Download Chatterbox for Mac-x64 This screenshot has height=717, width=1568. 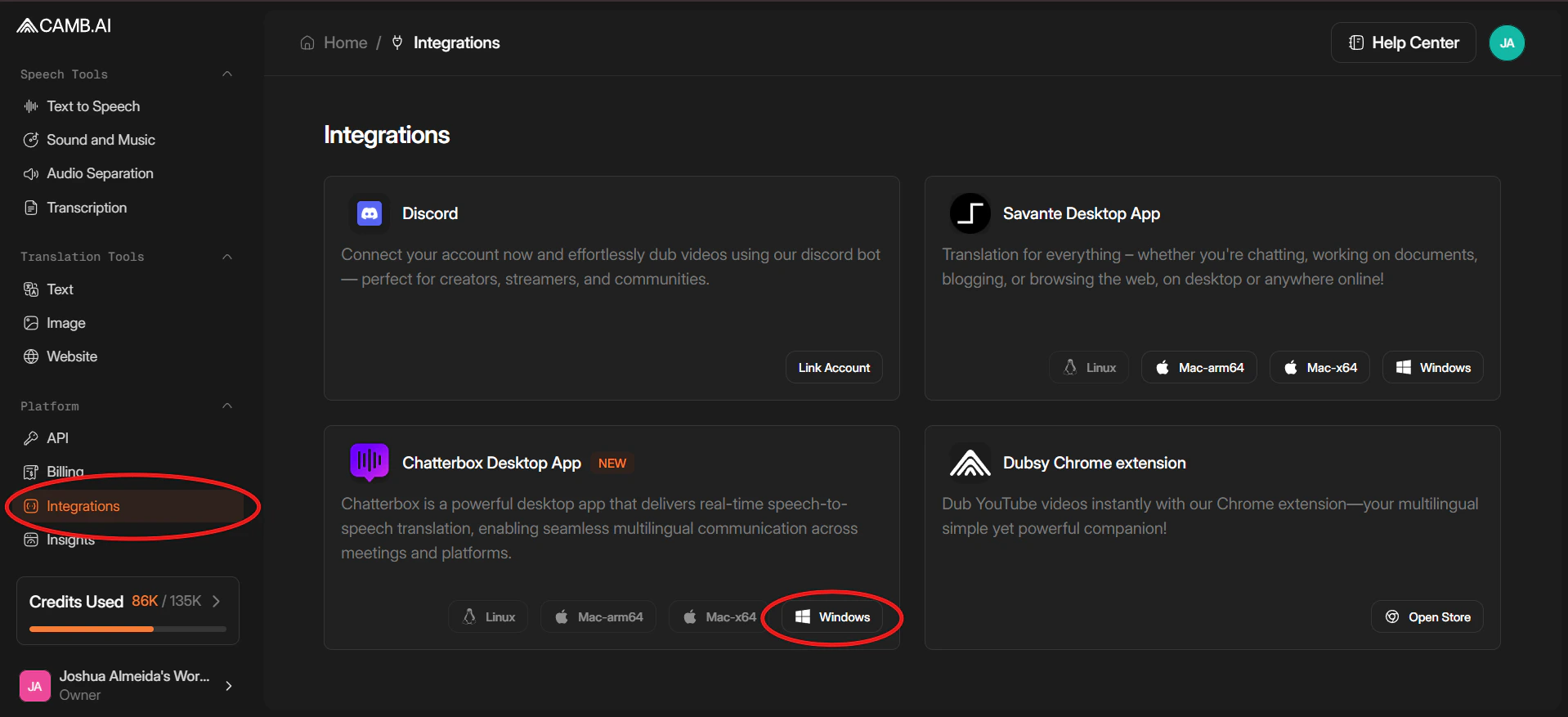tap(719, 617)
